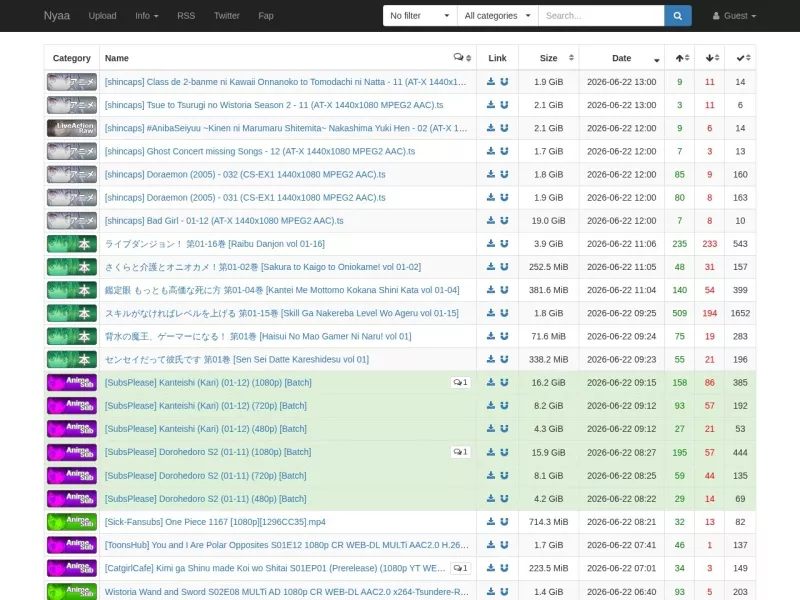This screenshot has width=800, height=600.
Task: Go to the Upload page
Action: coord(103,16)
